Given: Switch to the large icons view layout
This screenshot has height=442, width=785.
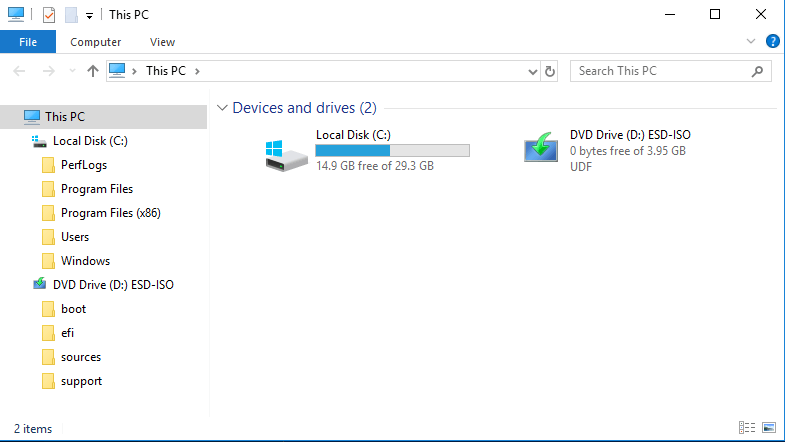Looking at the screenshot, I should tap(769, 427).
